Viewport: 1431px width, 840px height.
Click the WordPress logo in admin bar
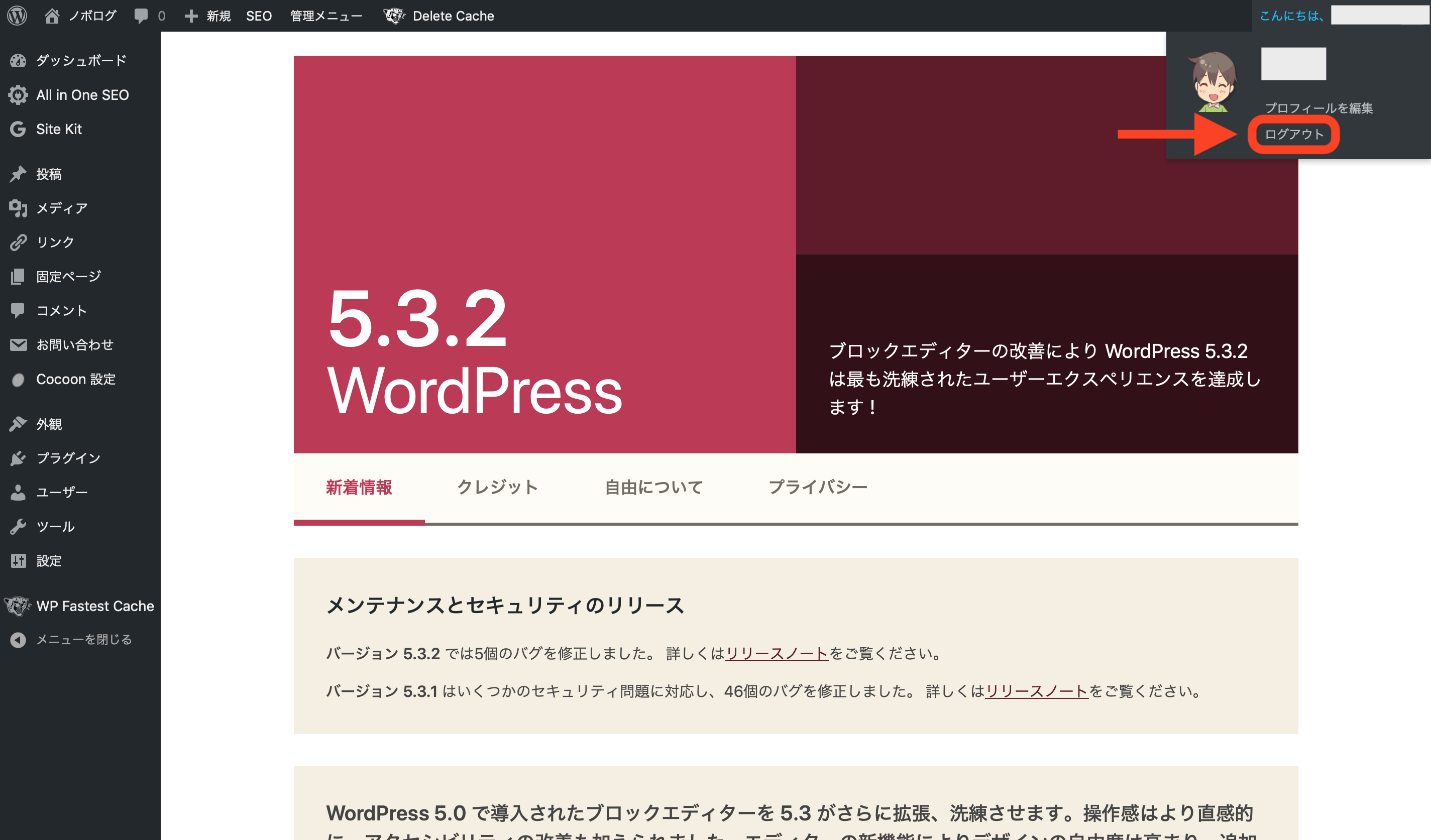(x=17, y=16)
